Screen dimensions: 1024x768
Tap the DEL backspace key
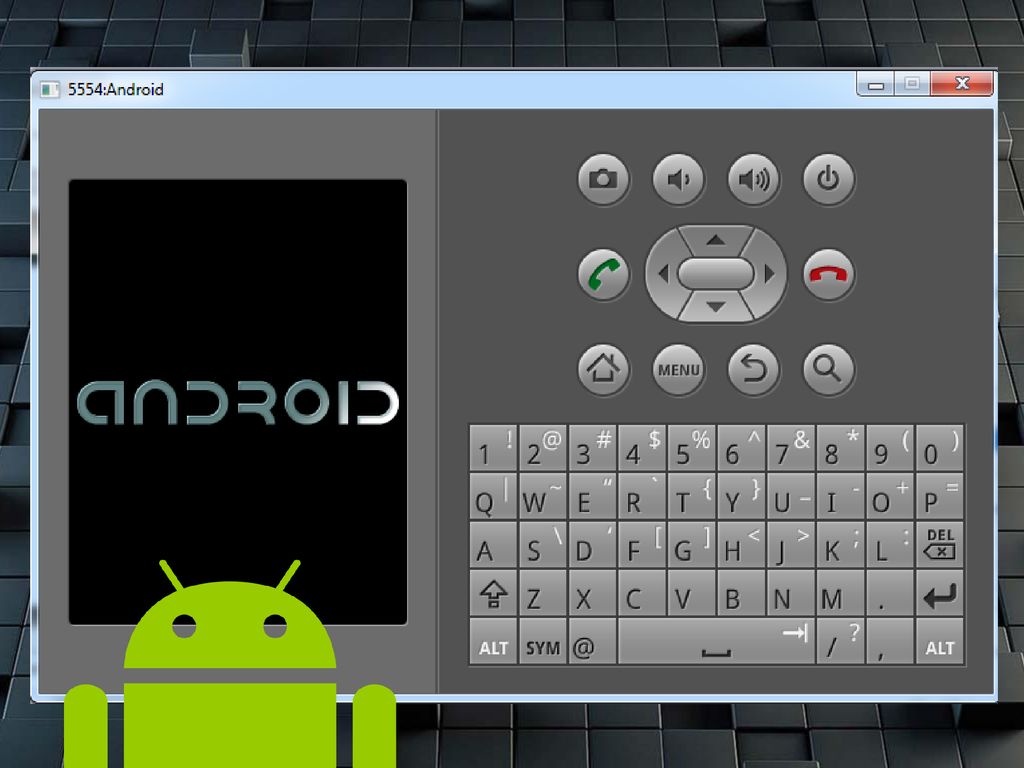940,544
